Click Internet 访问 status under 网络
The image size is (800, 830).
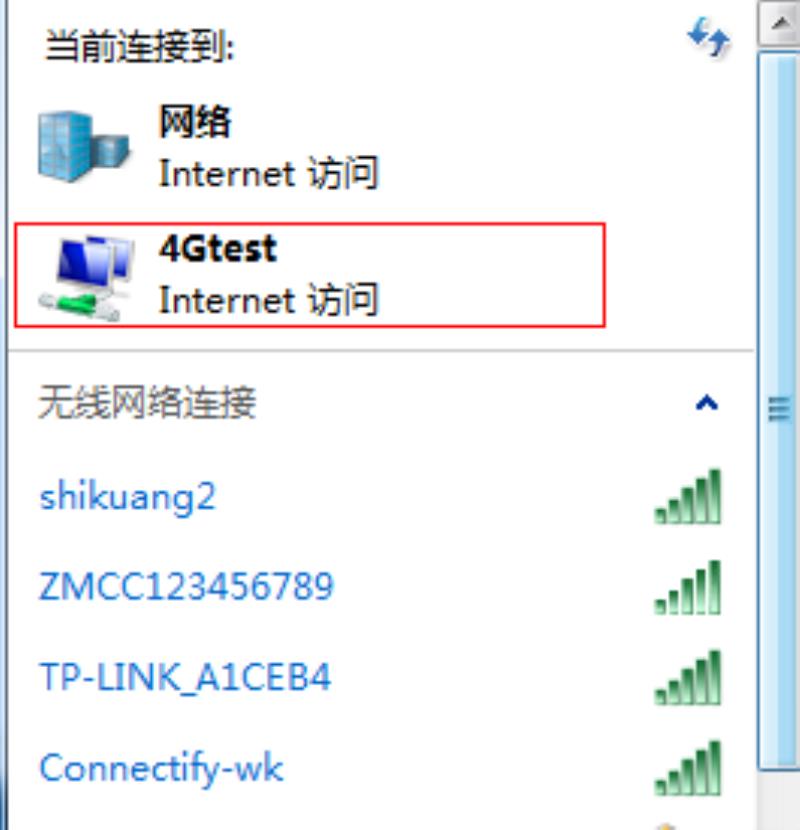(x=269, y=173)
